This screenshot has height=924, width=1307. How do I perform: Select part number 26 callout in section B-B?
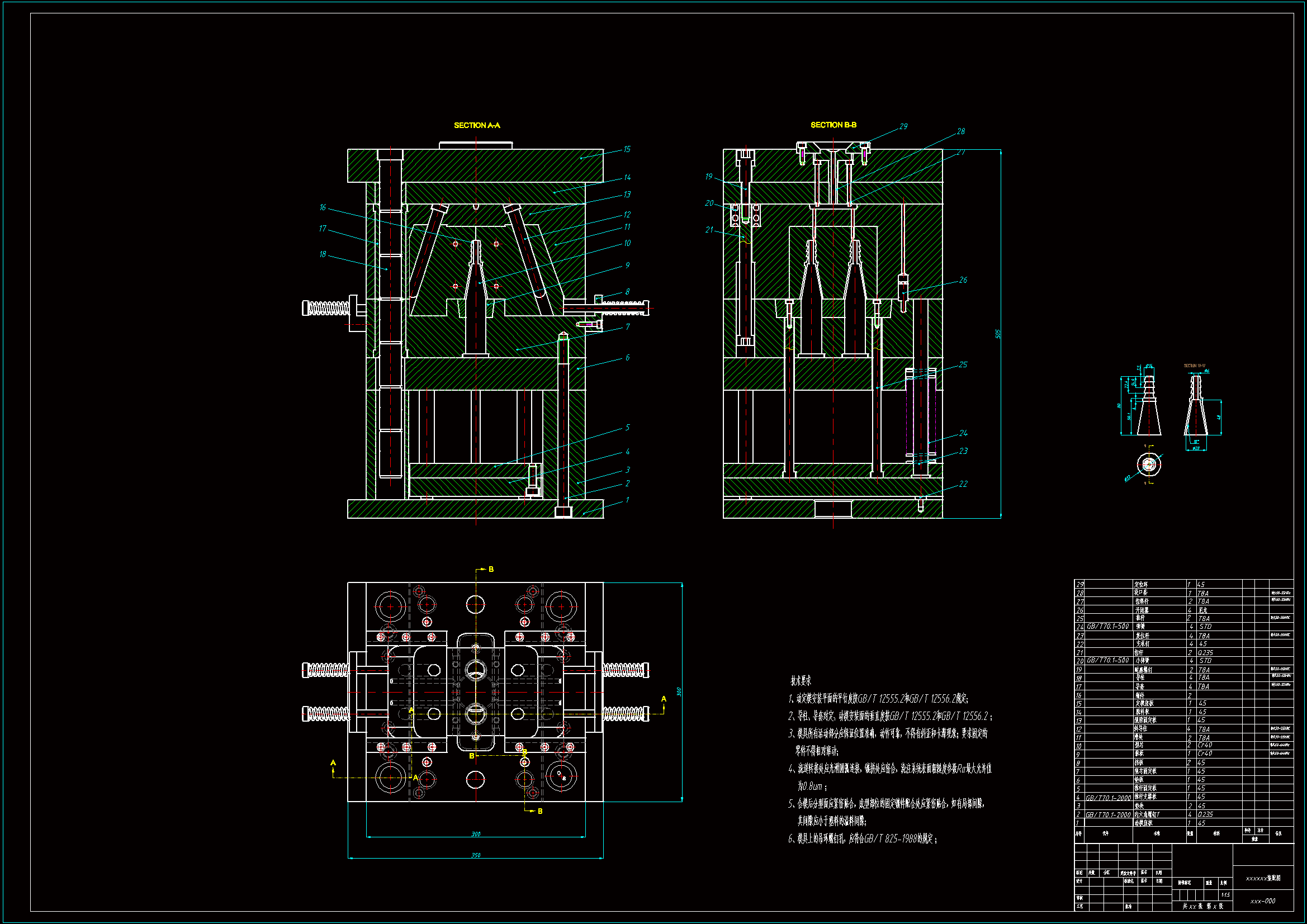tap(963, 280)
